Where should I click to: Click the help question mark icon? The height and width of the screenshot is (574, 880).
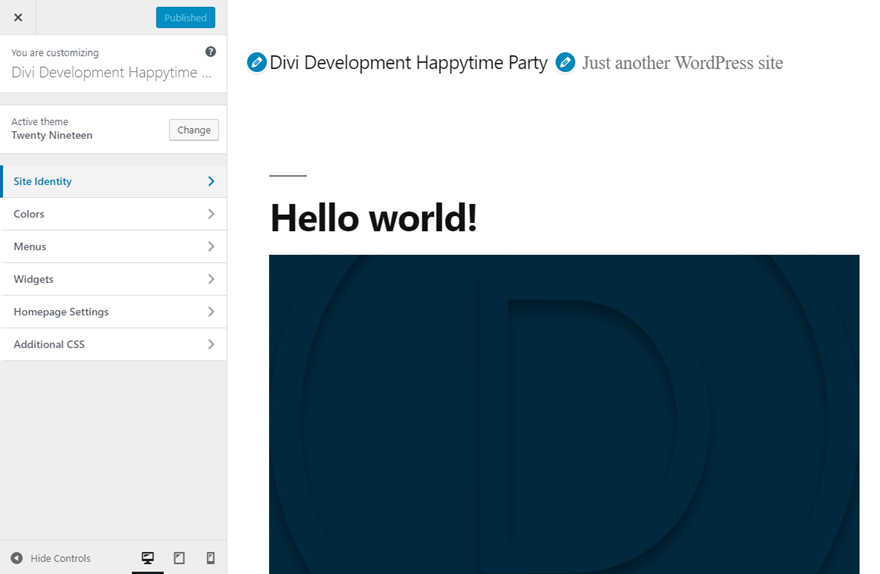coord(210,52)
